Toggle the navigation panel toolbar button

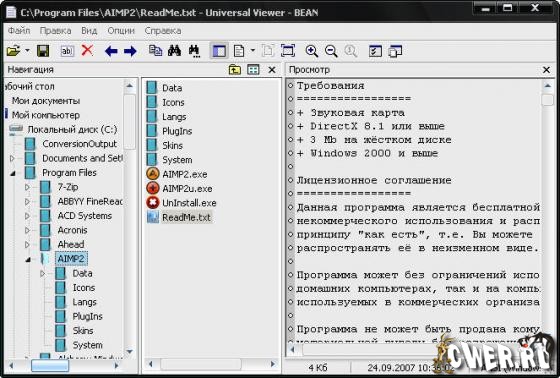pos(219,51)
